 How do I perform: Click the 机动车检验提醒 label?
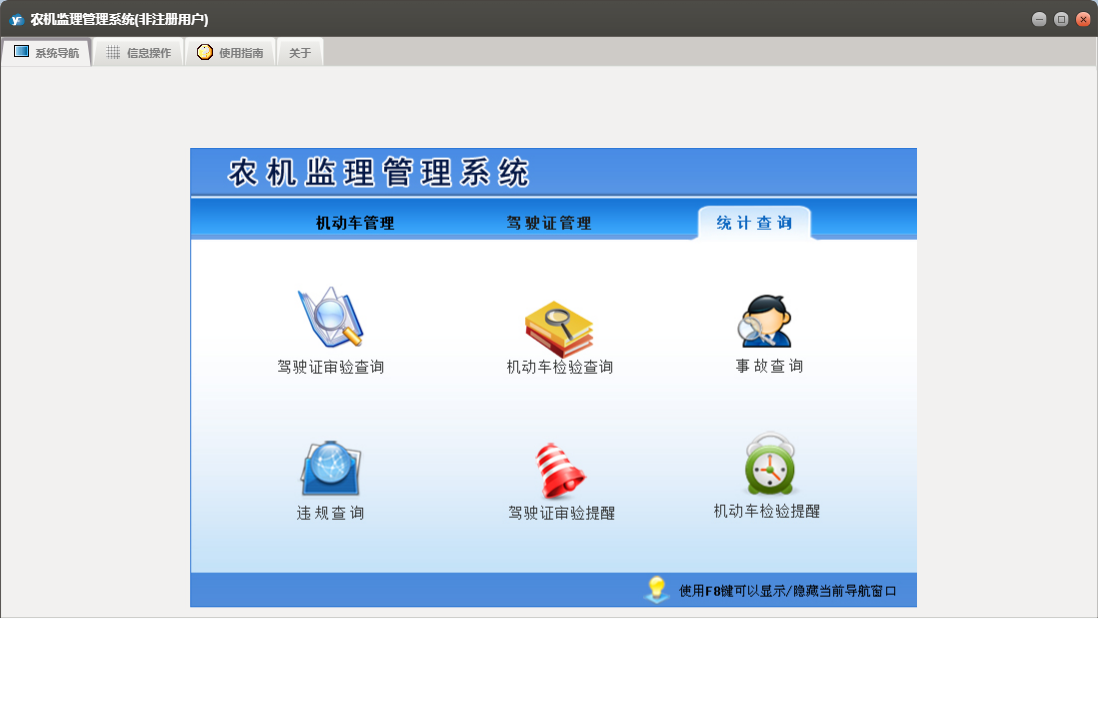point(767,511)
